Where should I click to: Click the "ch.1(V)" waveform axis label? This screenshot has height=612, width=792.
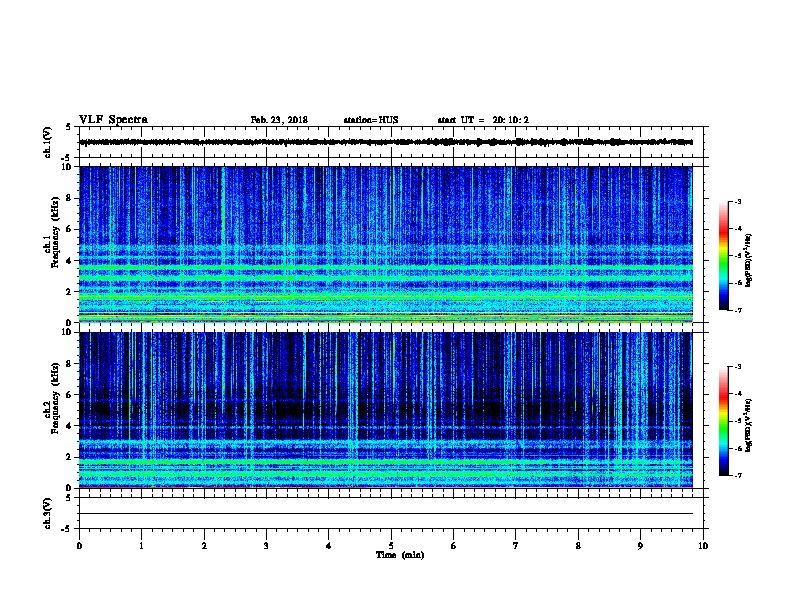pyautogui.click(x=48, y=142)
